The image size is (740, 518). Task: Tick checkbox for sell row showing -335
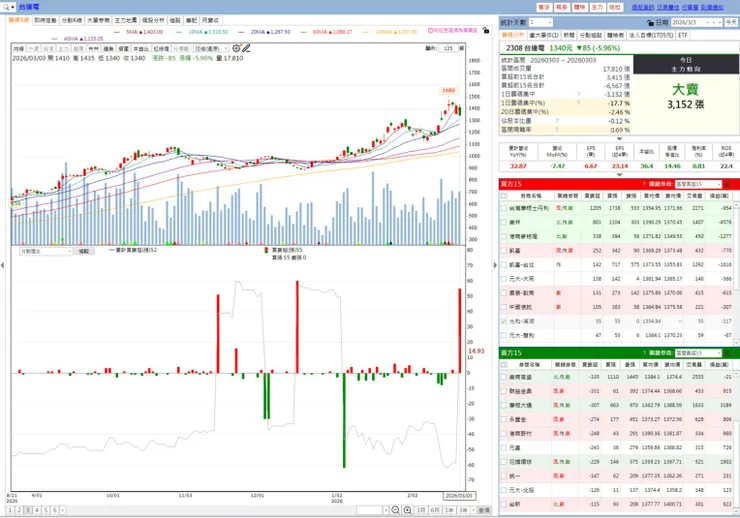[504, 377]
